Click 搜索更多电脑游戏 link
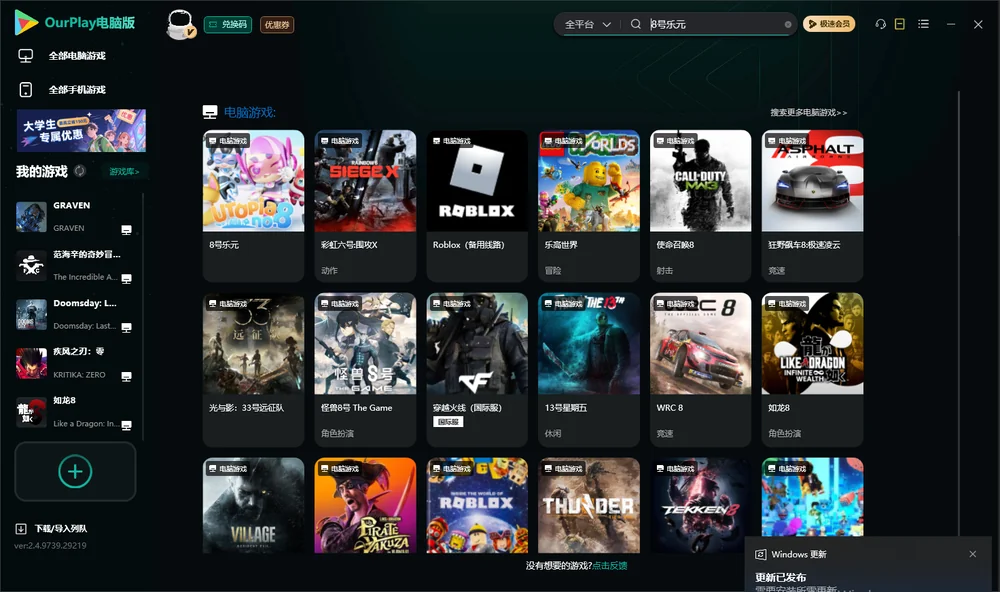The width and height of the screenshot is (1000, 592). point(808,112)
